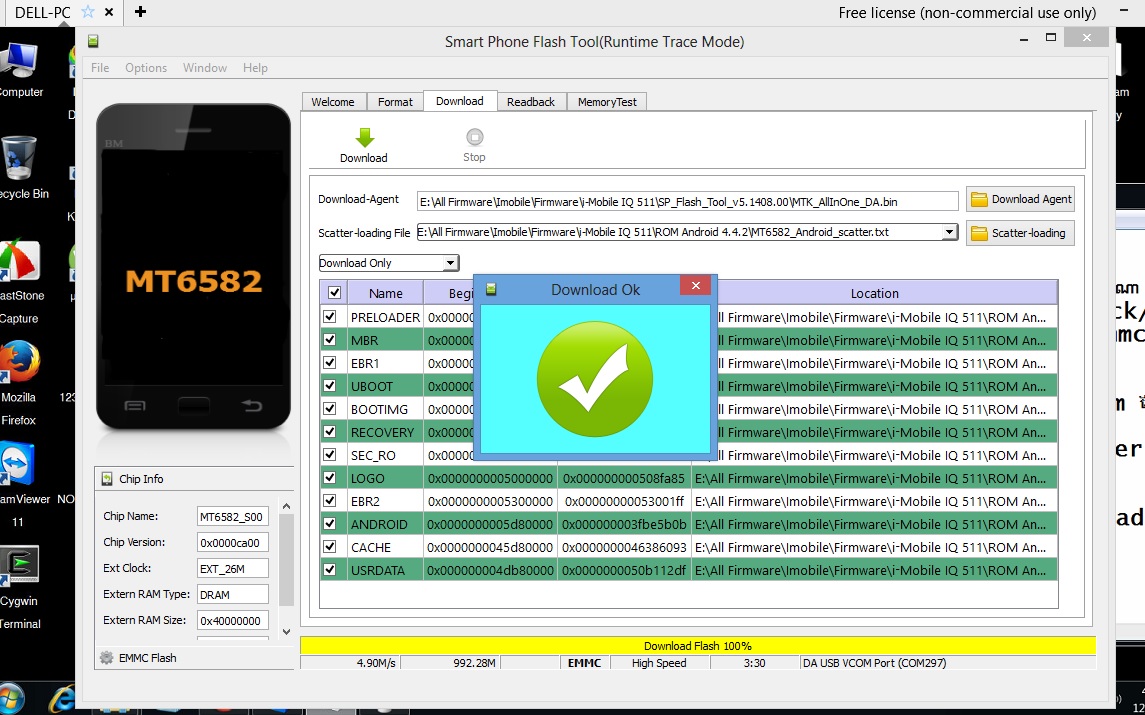Viewport: 1145px width, 715px height.
Task: Uncheck the SEC_RO checkbox
Action: coord(330,455)
